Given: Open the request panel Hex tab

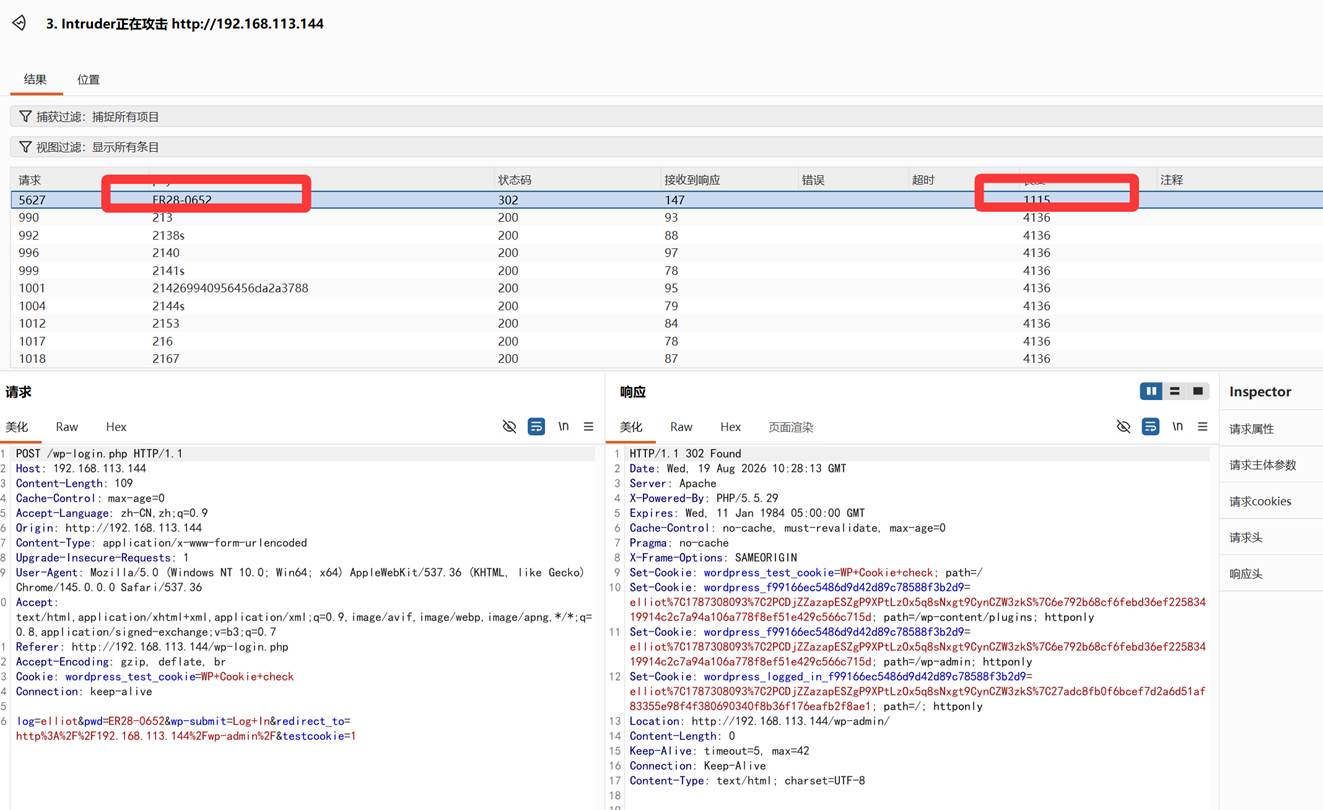Looking at the screenshot, I should click(116, 427).
